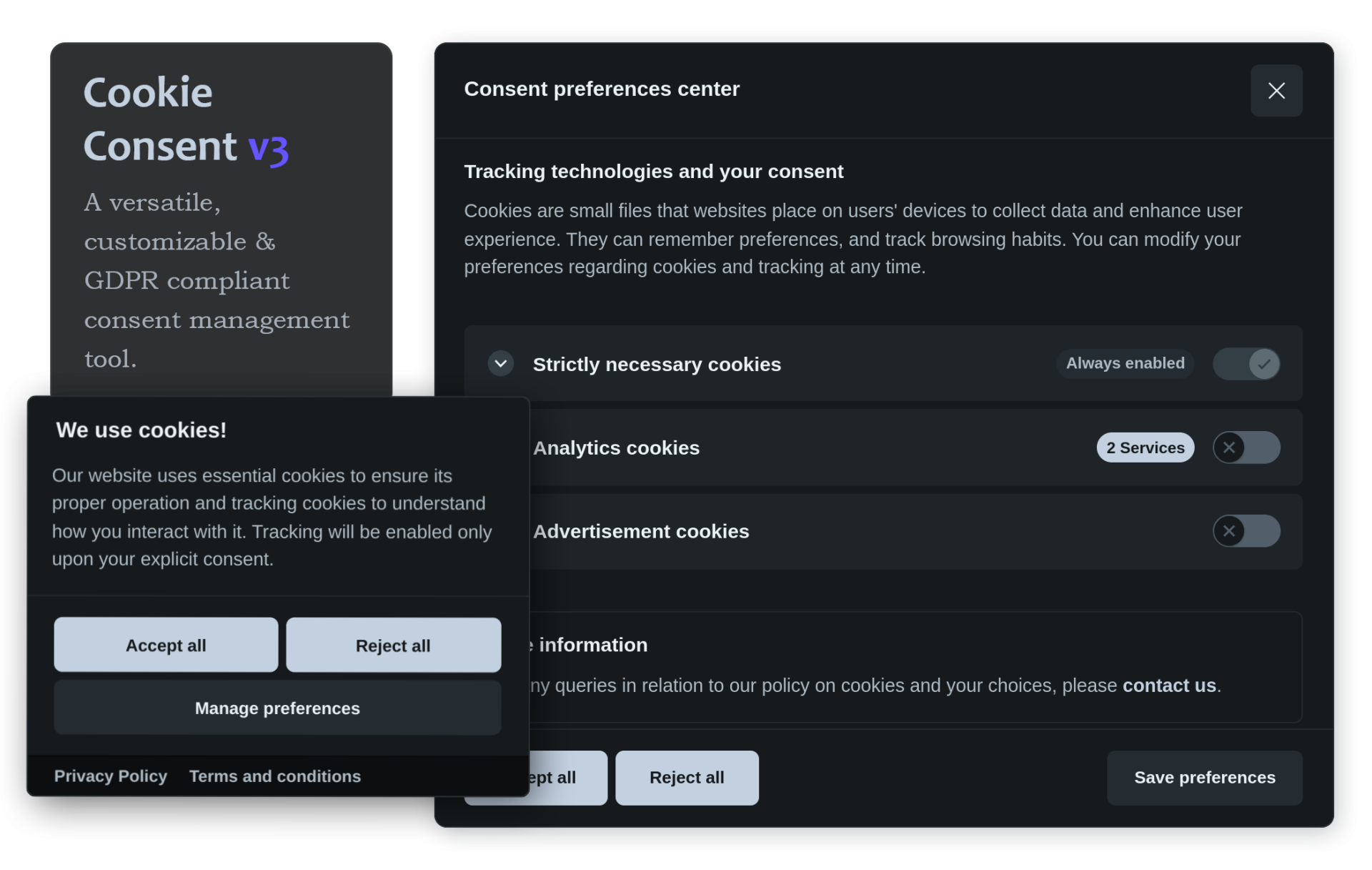Click the Always enabled label
The width and height of the screenshot is (1372, 870).
(1125, 363)
